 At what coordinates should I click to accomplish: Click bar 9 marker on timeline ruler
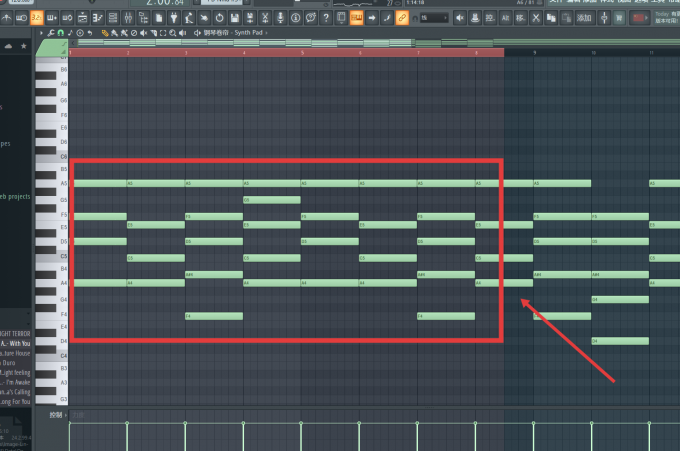(535, 52)
